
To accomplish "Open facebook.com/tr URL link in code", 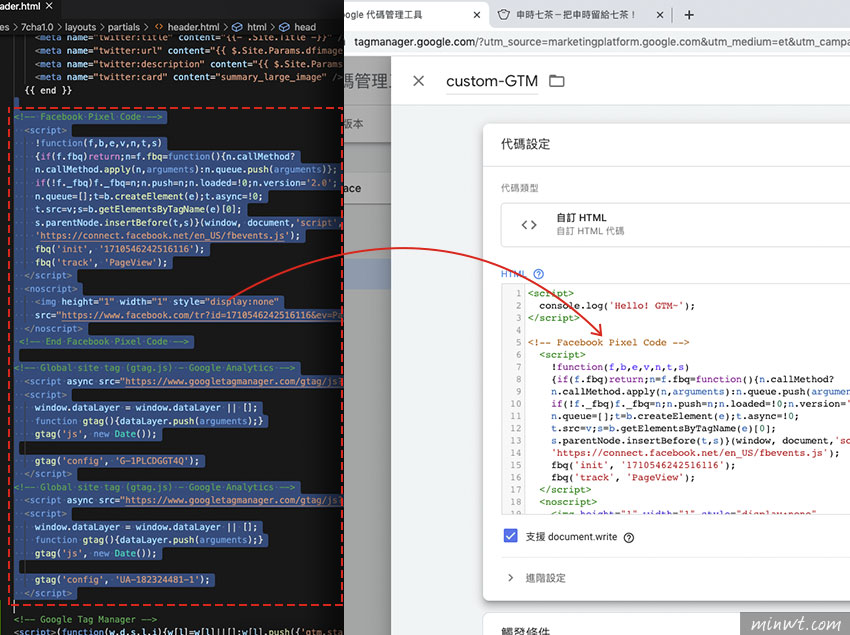I will [201, 315].
